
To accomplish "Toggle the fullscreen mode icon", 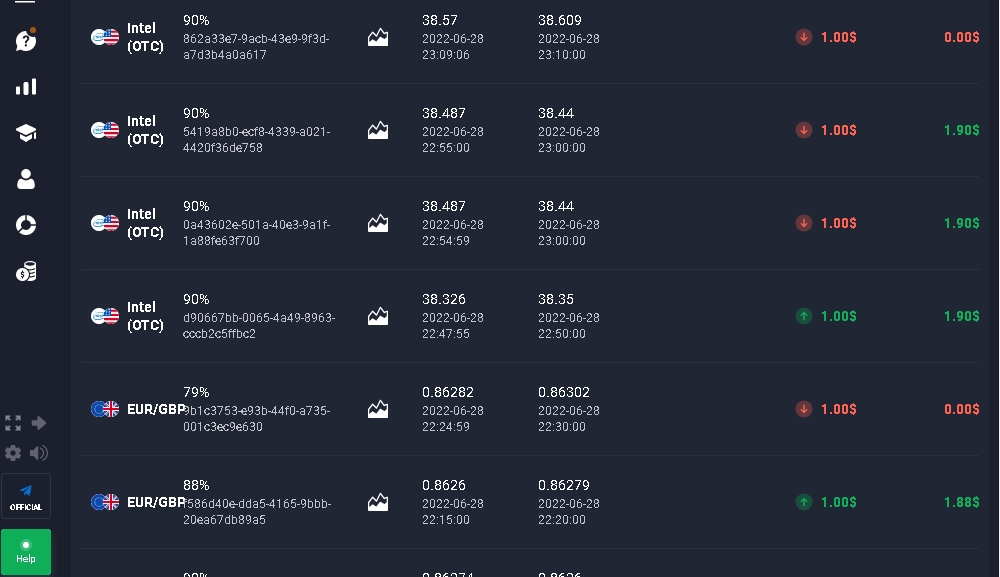I will click(x=13, y=423).
